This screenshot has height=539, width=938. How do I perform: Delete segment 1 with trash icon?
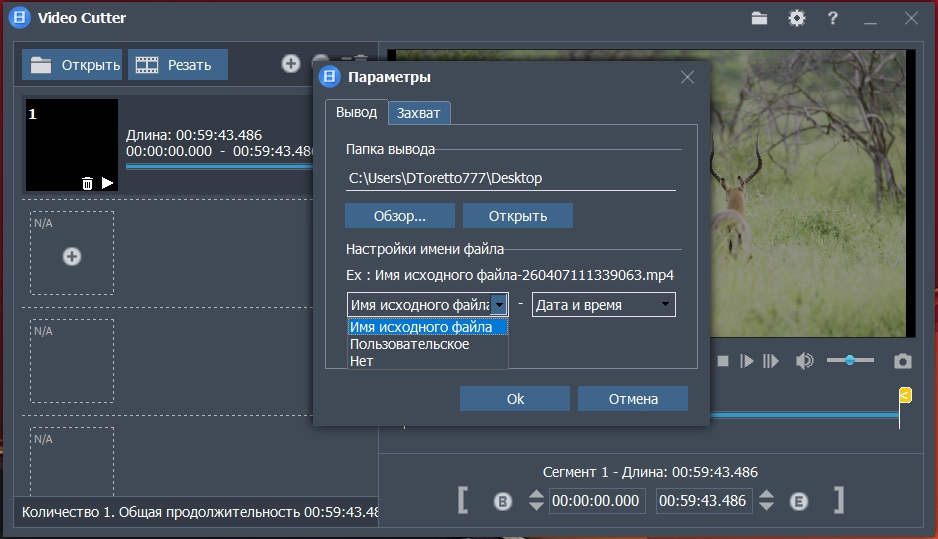click(x=87, y=183)
